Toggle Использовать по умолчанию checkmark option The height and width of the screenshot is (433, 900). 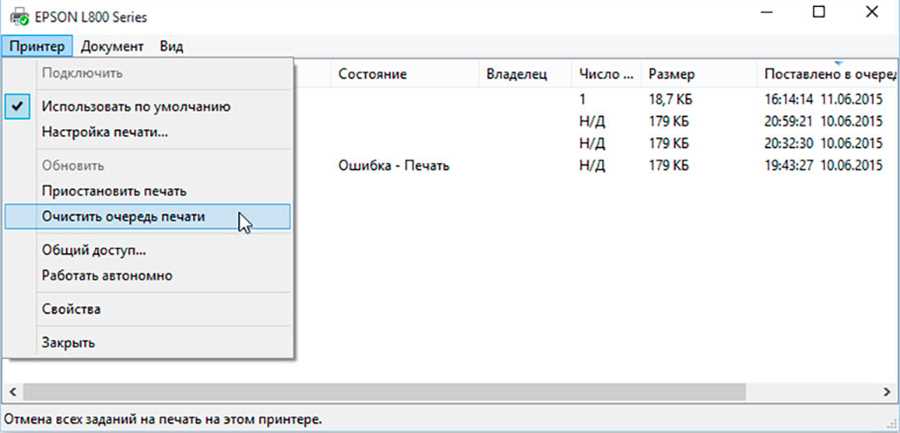[136, 106]
